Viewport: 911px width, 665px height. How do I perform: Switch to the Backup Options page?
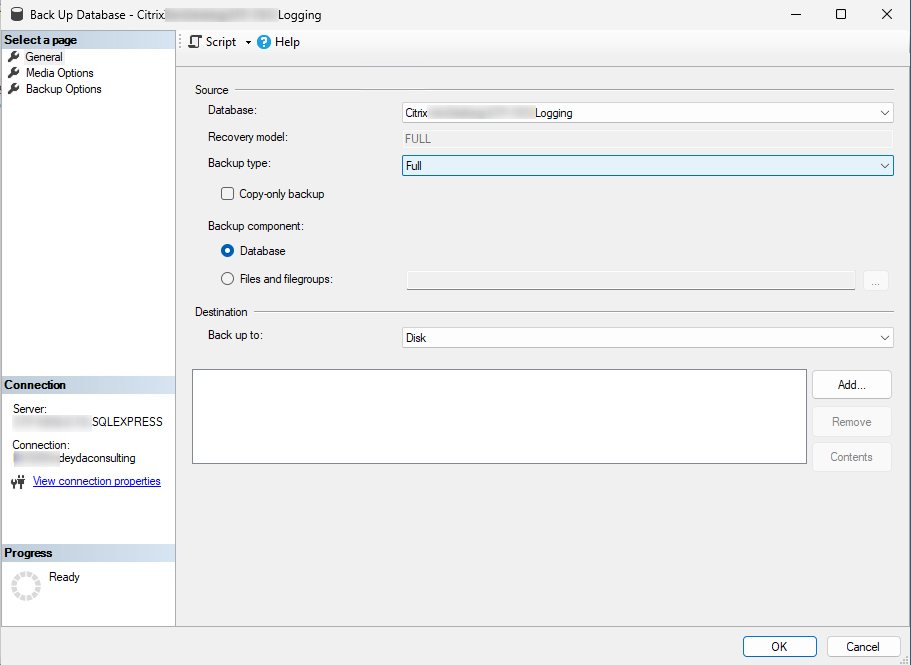pos(63,89)
